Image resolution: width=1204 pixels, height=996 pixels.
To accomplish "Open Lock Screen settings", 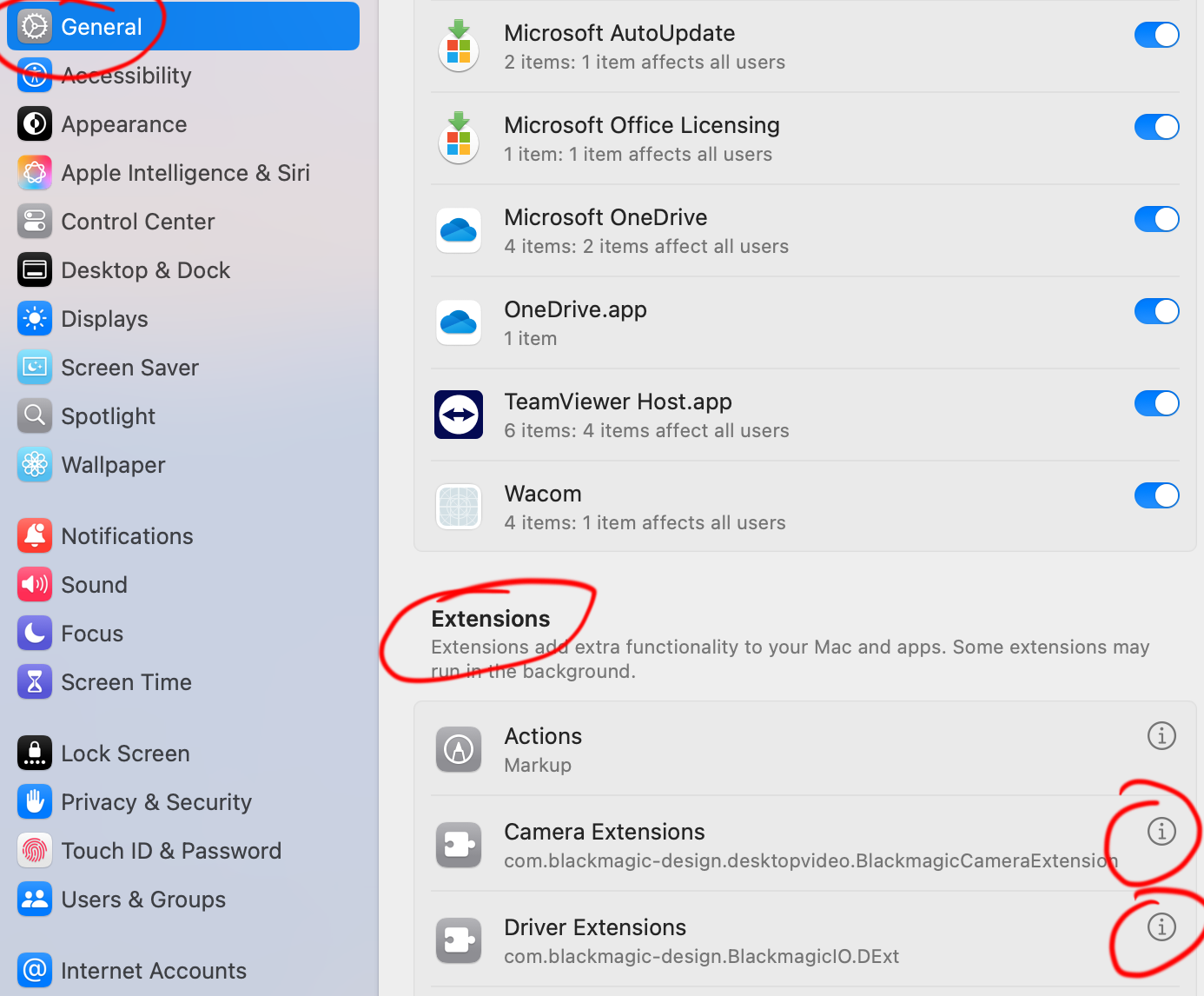I will pyautogui.click(x=183, y=754).
